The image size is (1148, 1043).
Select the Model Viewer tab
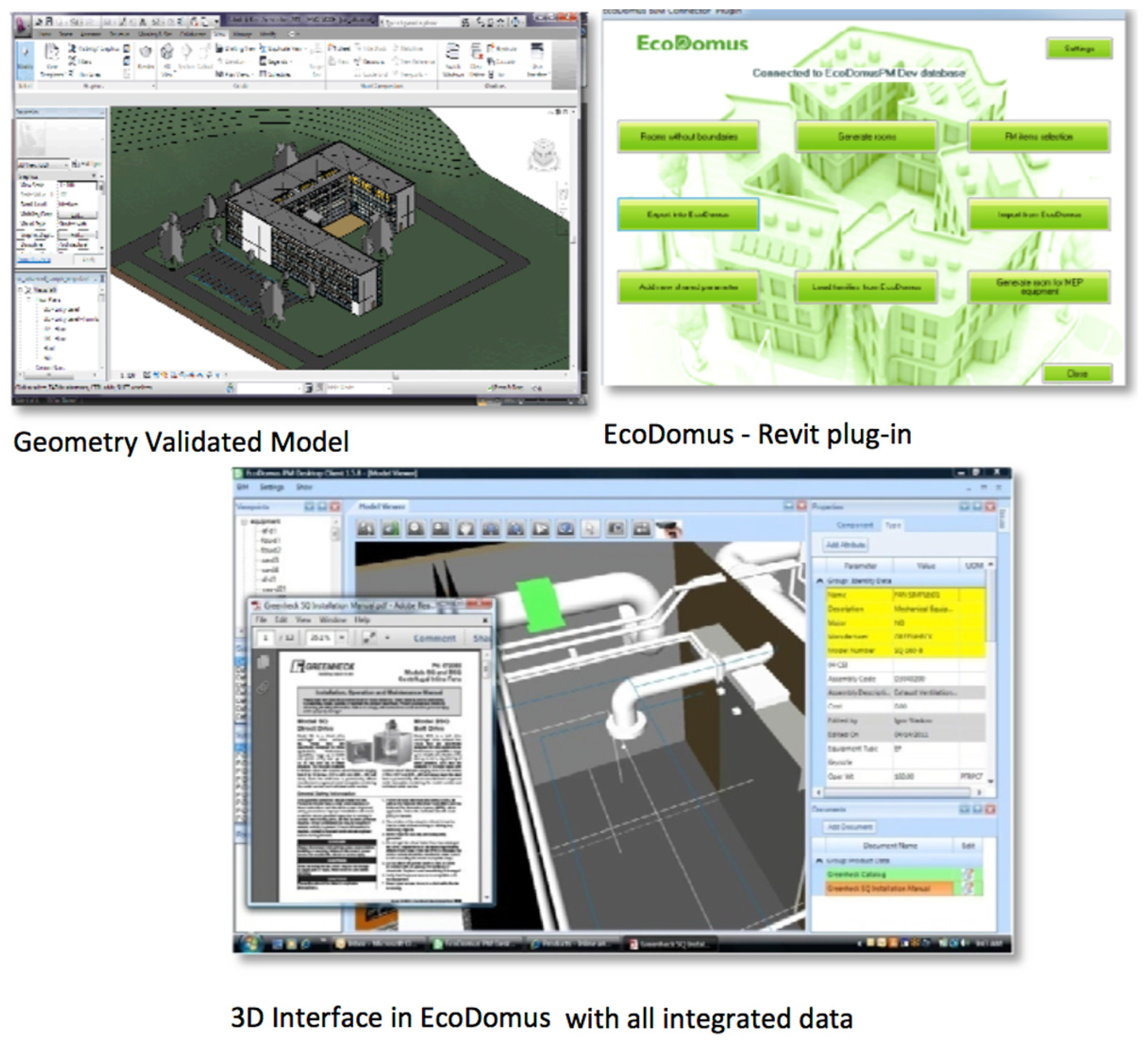pyautogui.click(x=382, y=506)
